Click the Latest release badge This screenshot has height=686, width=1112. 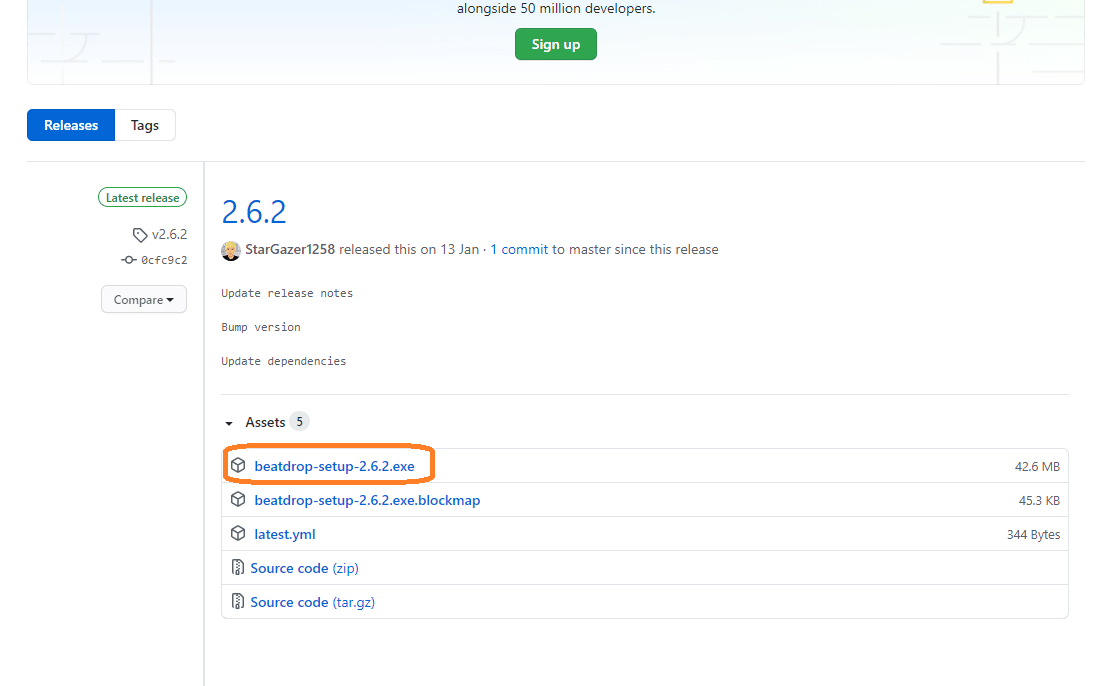(x=143, y=197)
